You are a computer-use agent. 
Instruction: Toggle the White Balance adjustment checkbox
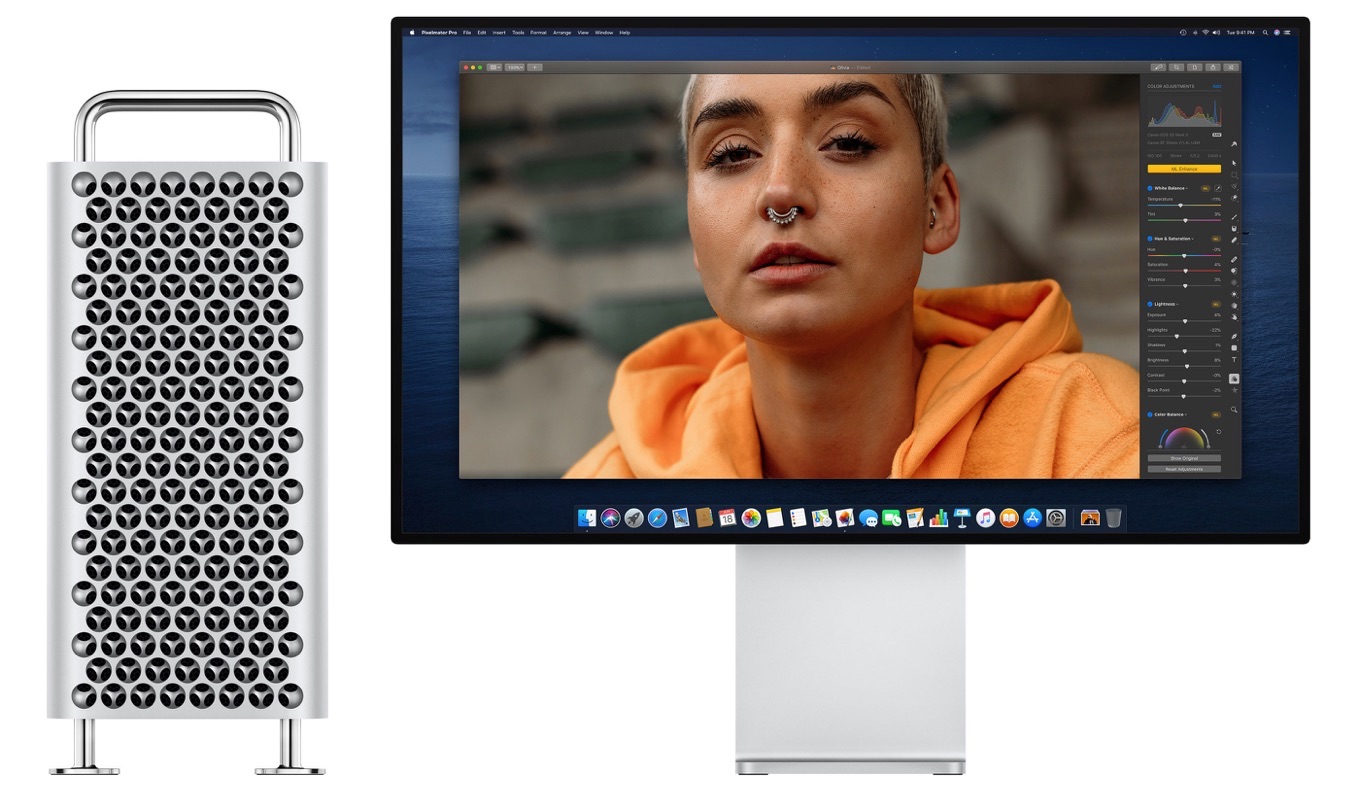1150,188
